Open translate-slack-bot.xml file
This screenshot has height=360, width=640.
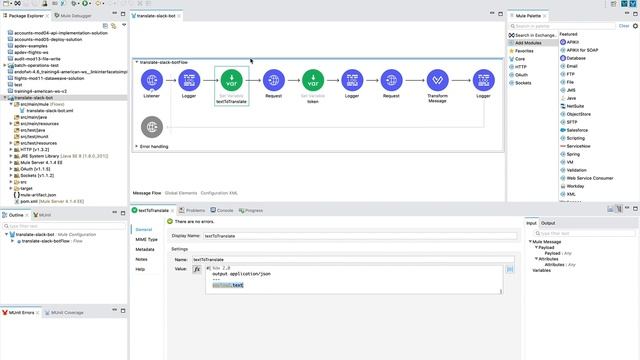[49, 111]
